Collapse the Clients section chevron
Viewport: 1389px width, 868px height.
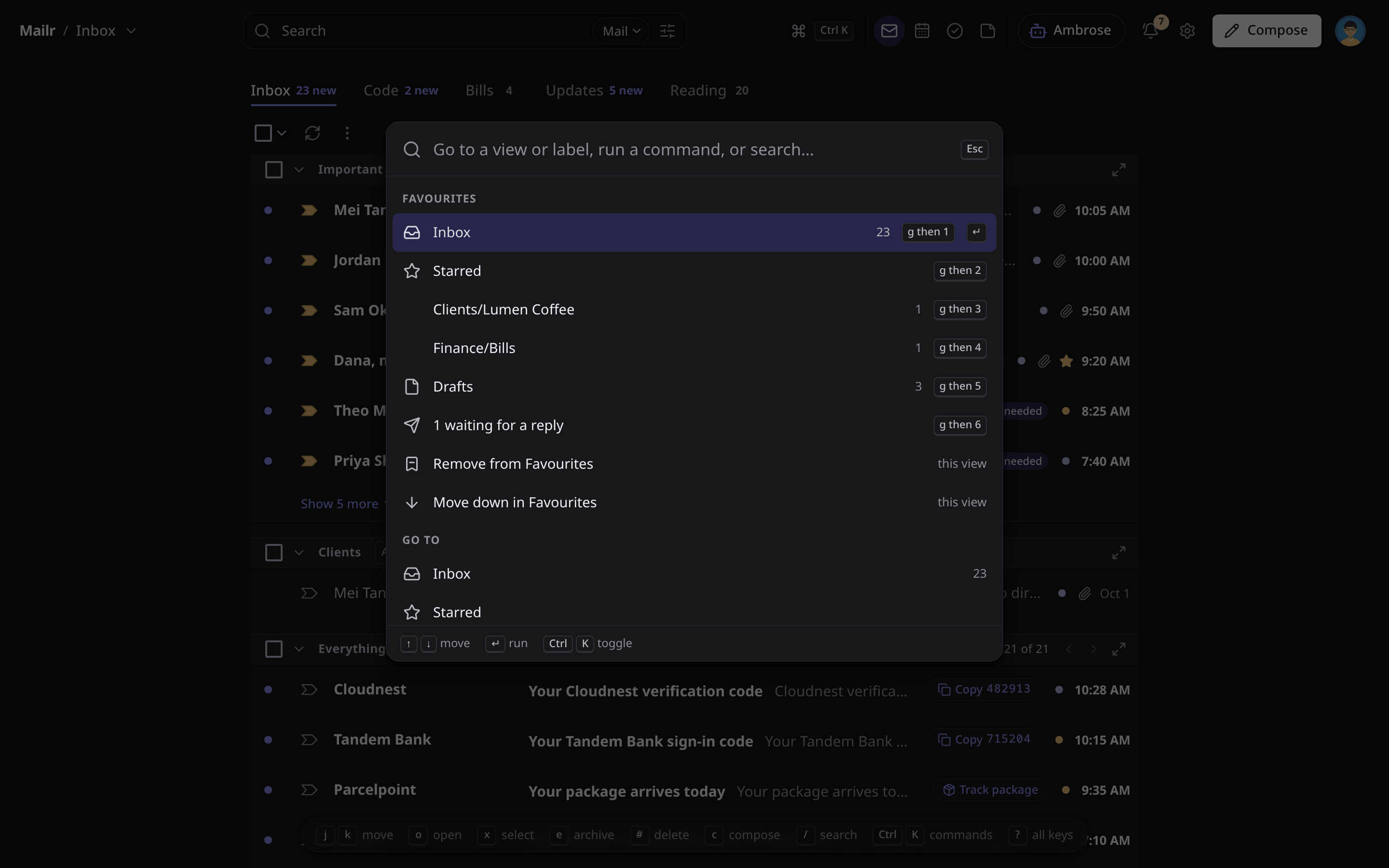tap(299, 553)
